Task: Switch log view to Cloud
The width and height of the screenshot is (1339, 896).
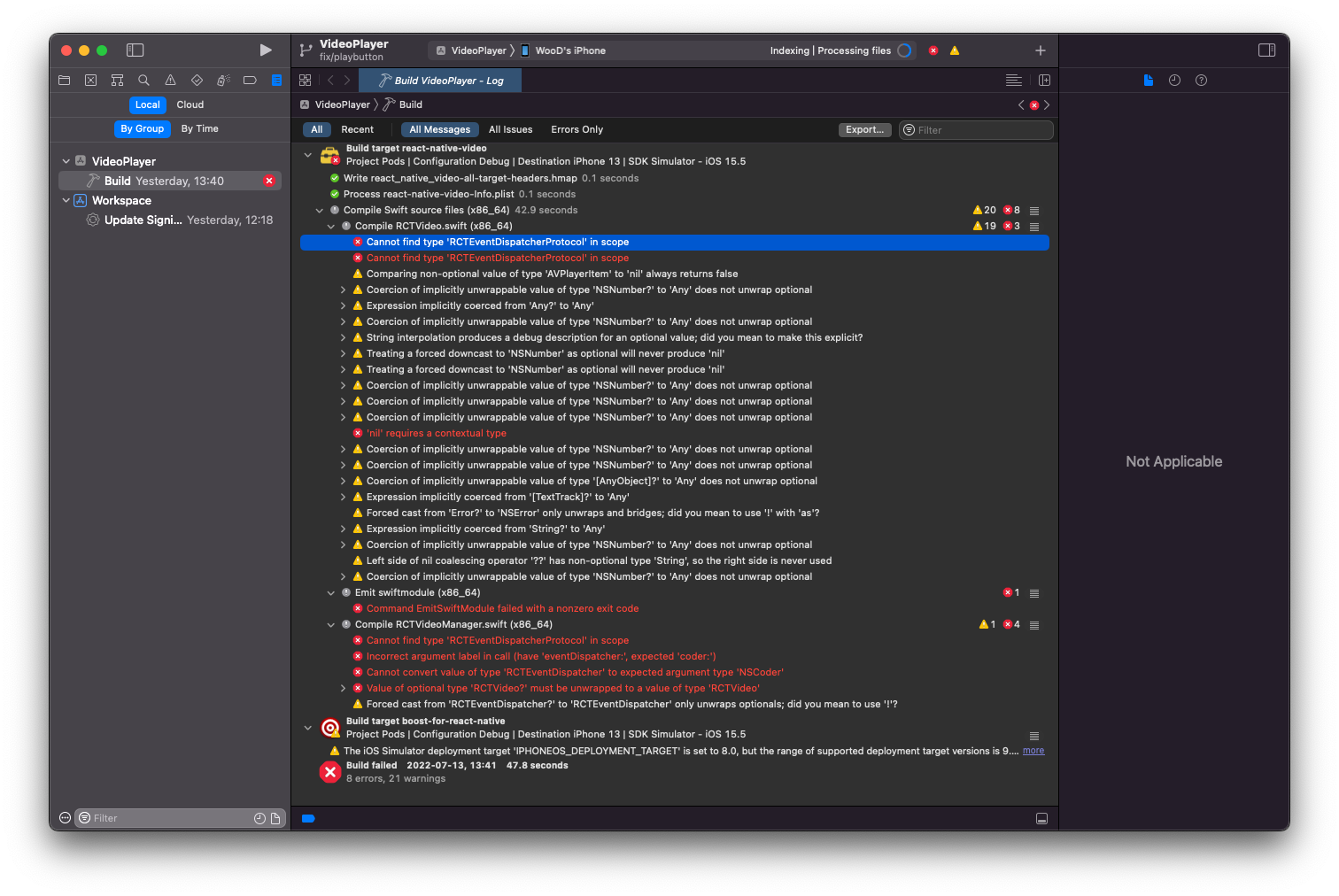Action: (x=190, y=104)
